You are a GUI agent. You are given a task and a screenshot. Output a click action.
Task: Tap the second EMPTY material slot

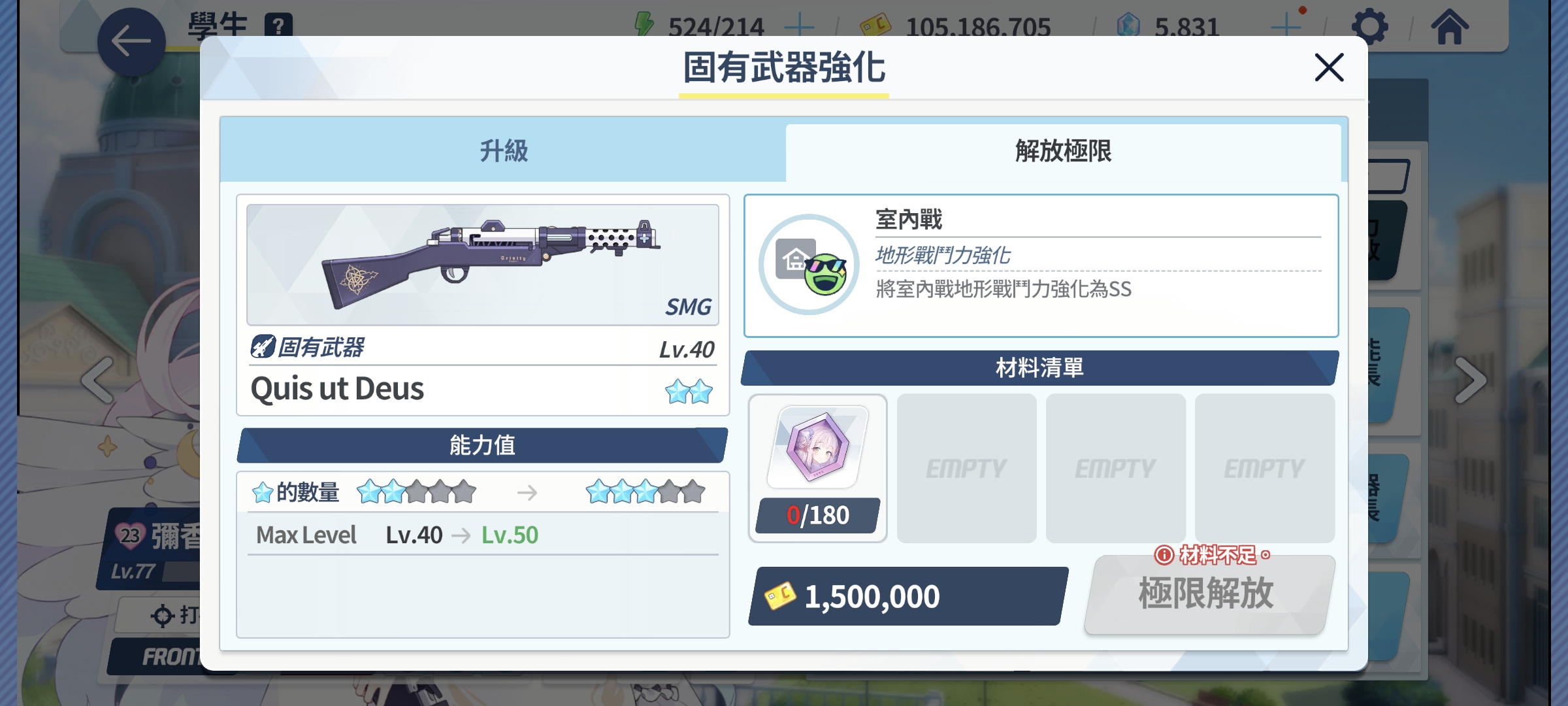[x=1115, y=468]
